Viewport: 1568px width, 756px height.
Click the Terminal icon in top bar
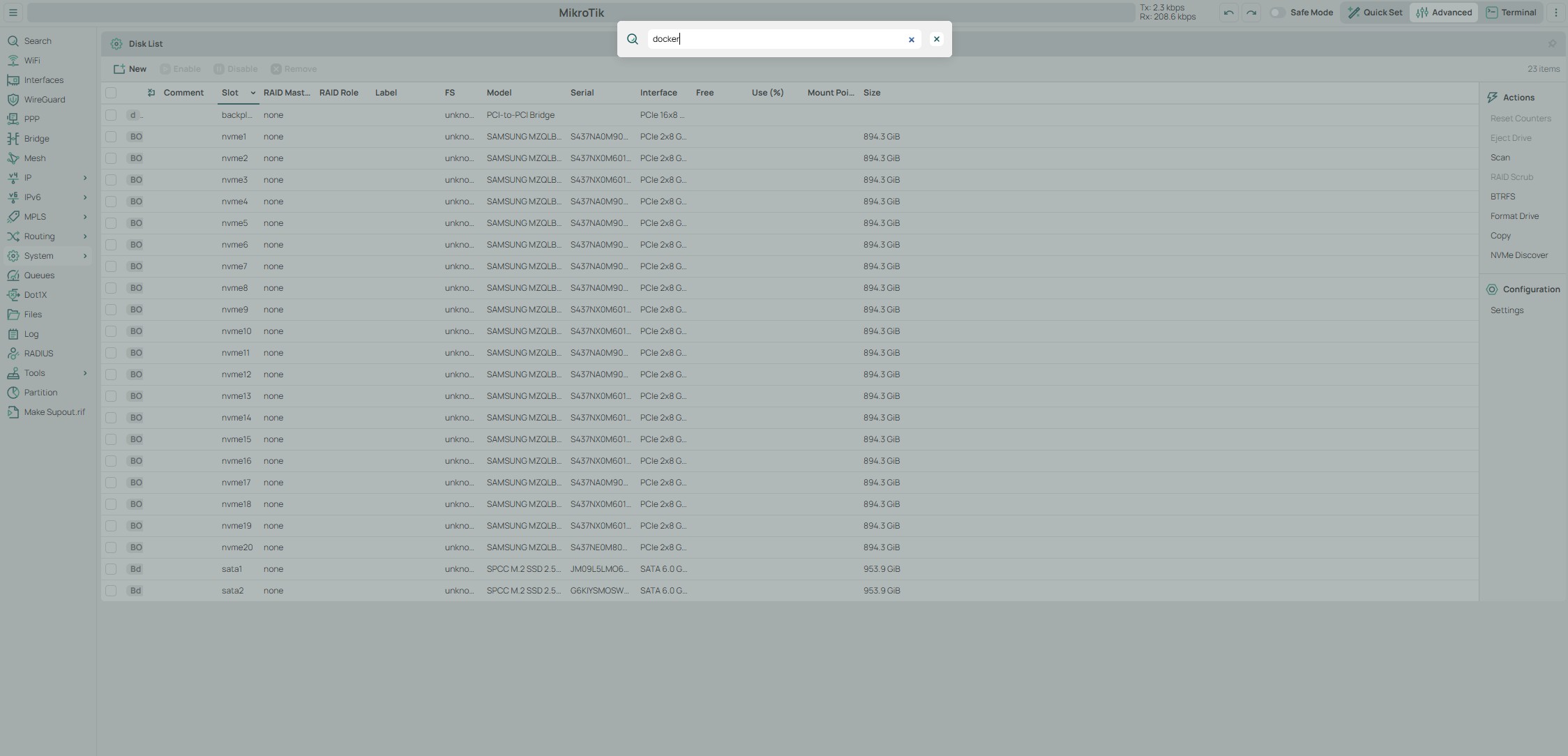tap(1492, 13)
